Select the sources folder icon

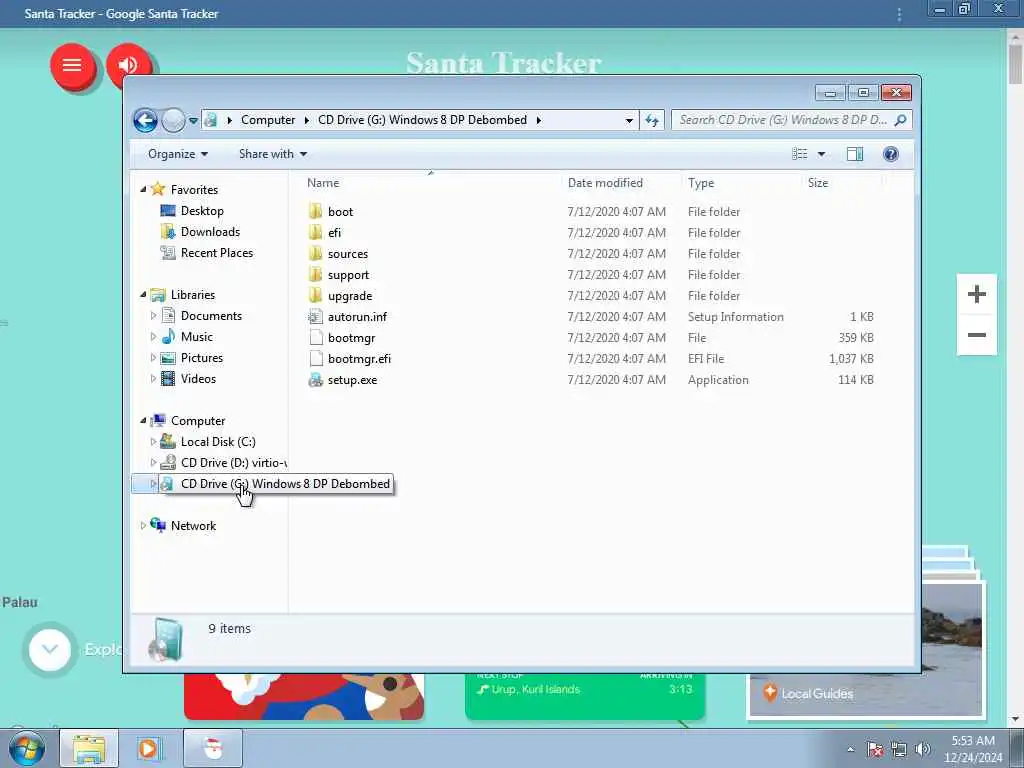[315, 253]
